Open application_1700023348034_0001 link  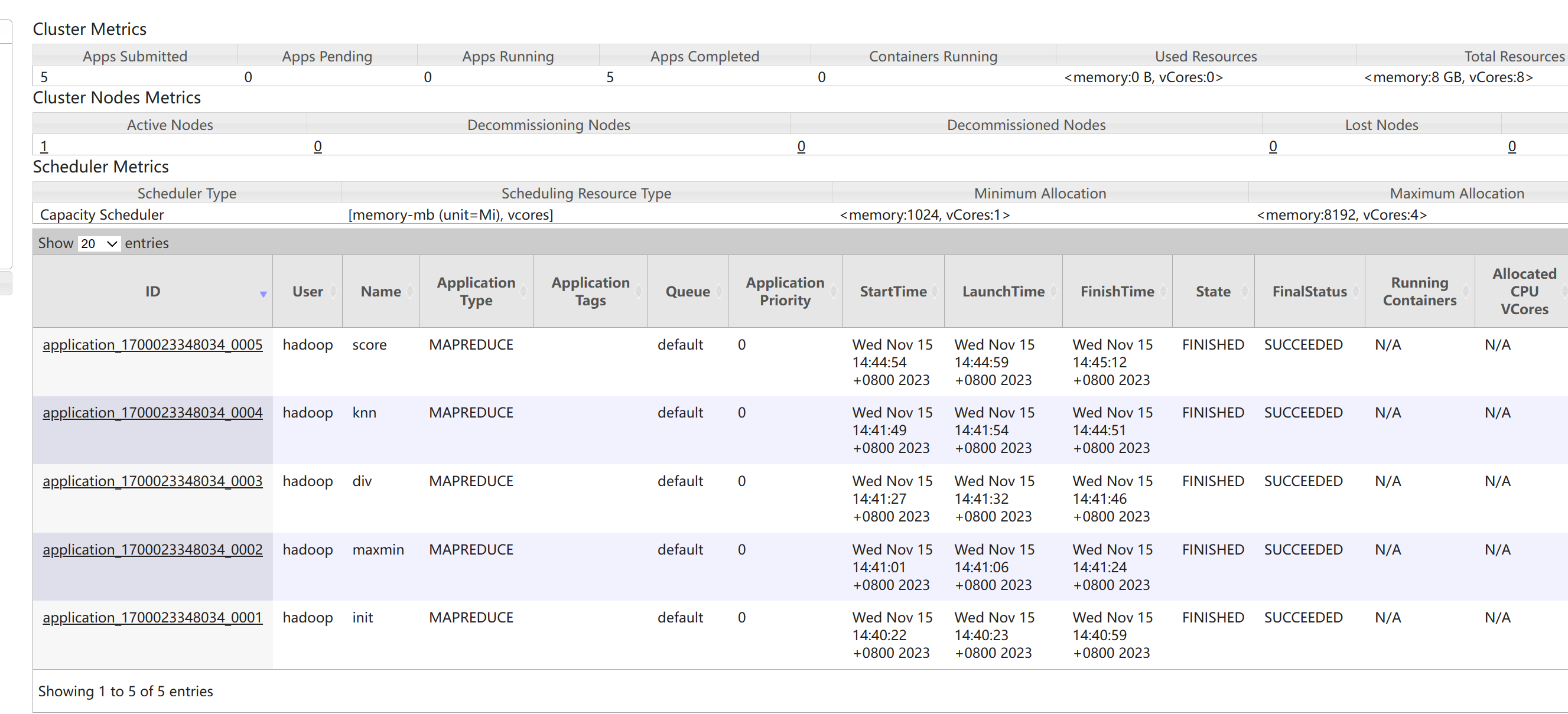pyautogui.click(x=152, y=618)
